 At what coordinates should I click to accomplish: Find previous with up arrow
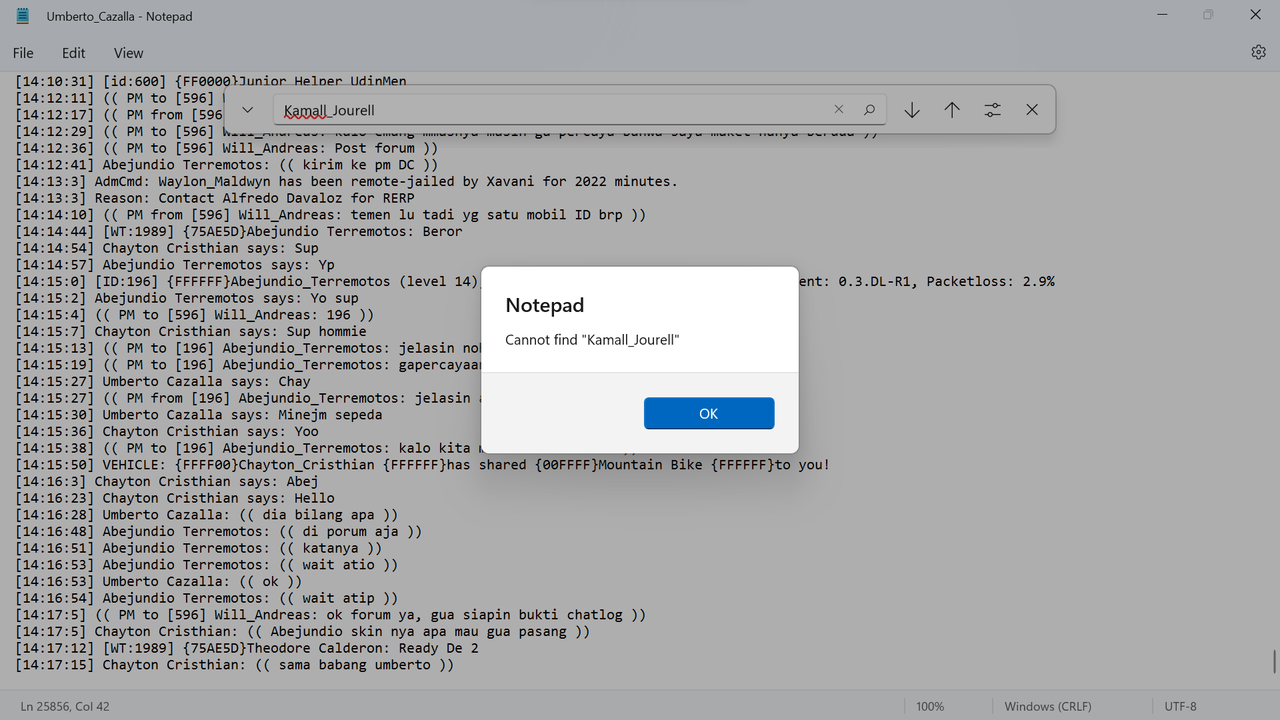click(x=952, y=110)
